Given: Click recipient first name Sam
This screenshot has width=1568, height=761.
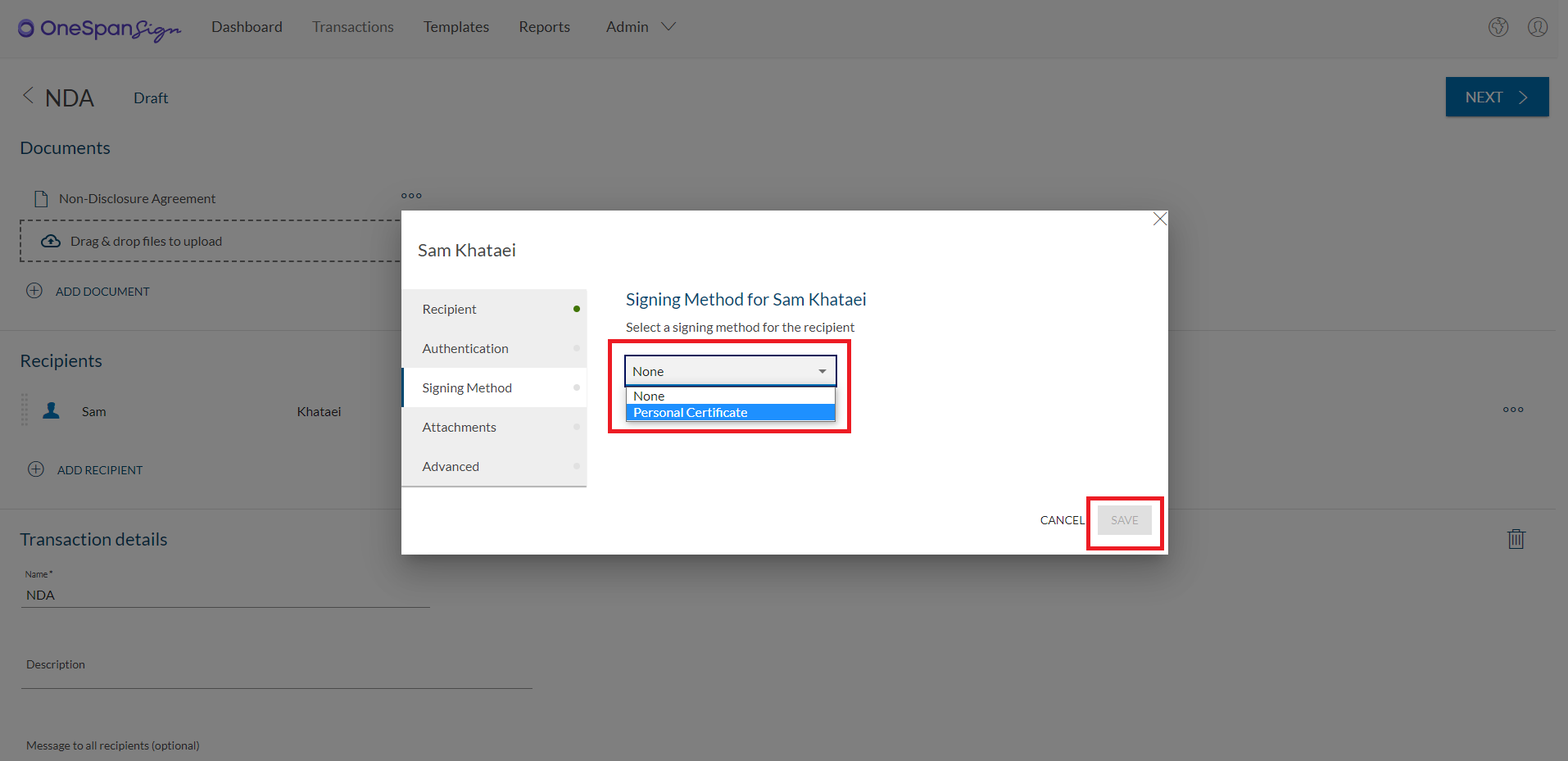Looking at the screenshot, I should [x=94, y=411].
